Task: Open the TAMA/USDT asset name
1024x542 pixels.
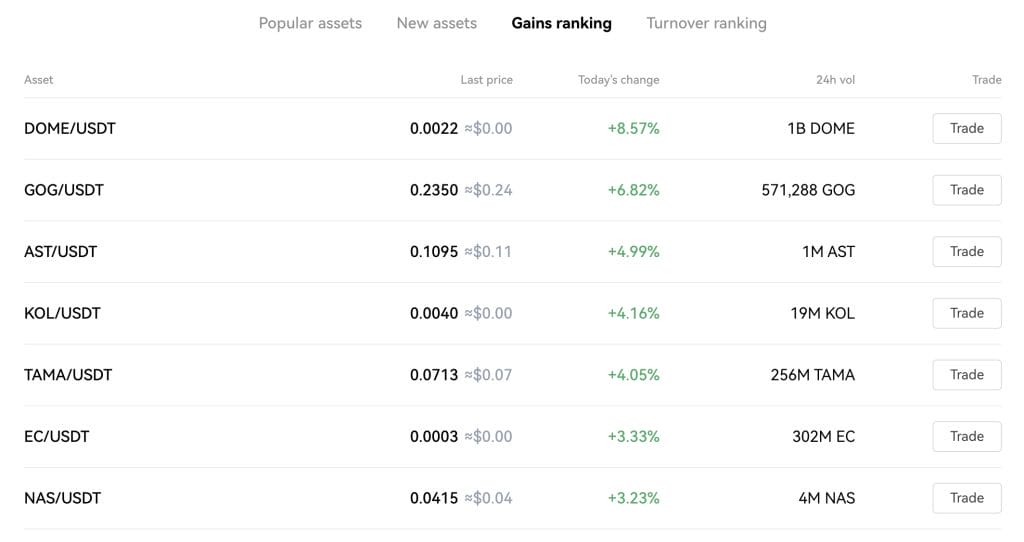Action: click(68, 375)
